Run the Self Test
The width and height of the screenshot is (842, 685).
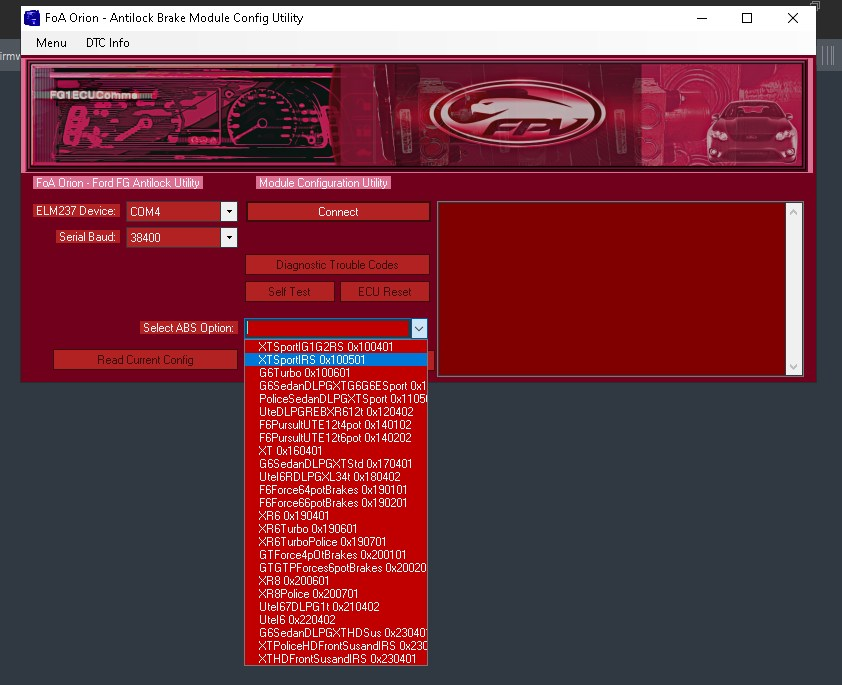(289, 292)
